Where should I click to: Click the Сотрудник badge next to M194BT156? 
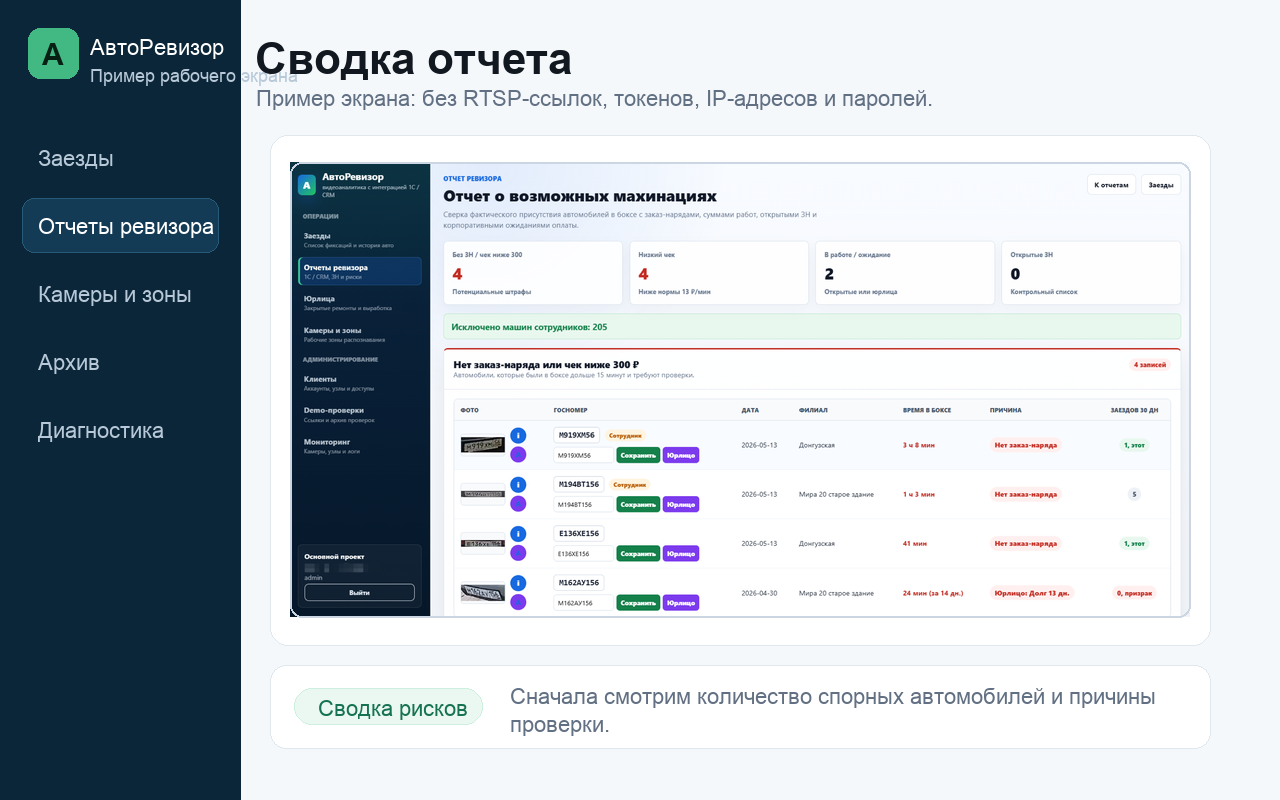coord(630,484)
